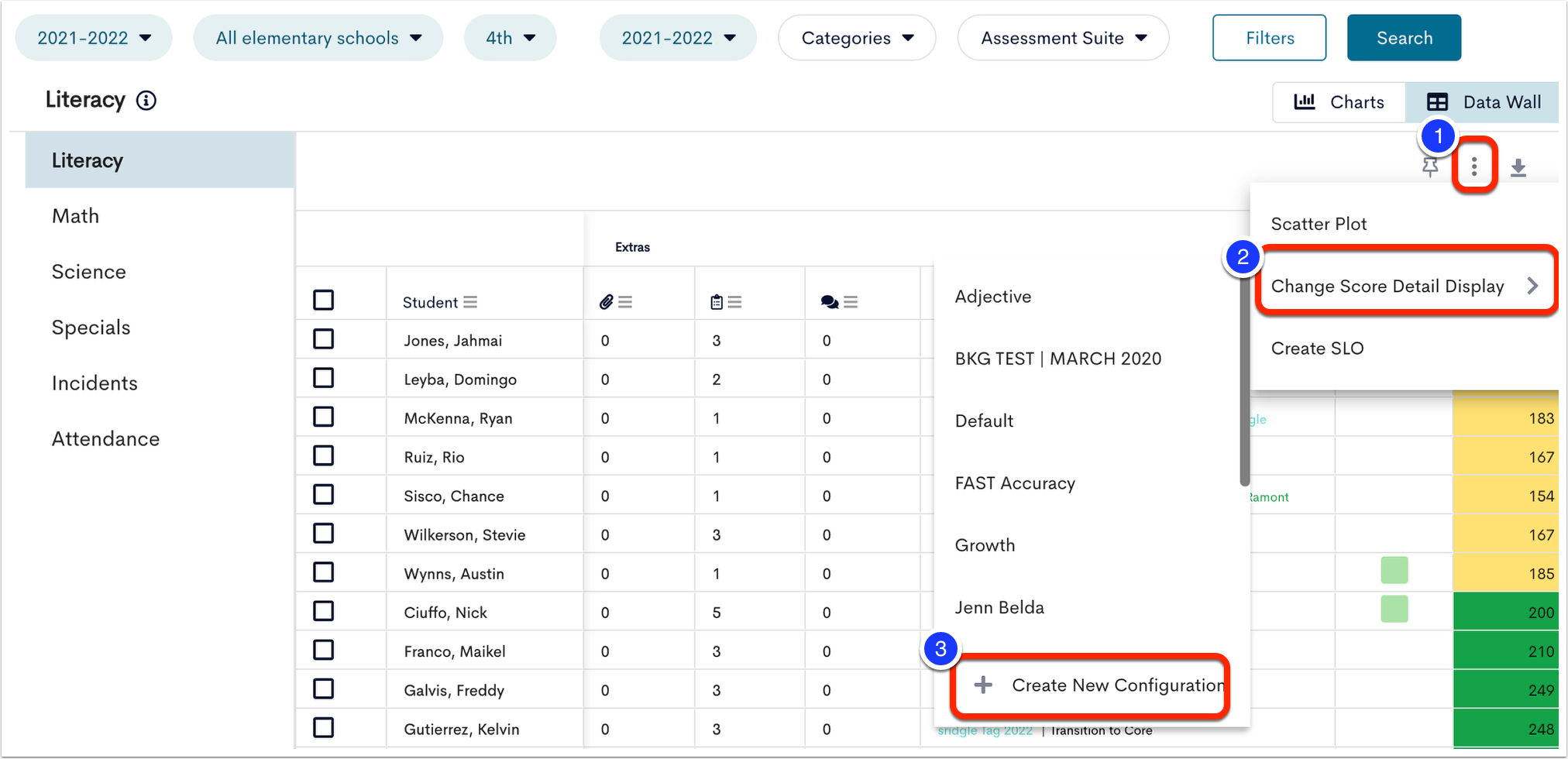Screen dimensions: 1568x759
Task: Check the box for Ruiz, Rio
Action: click(x=324, y=455)
